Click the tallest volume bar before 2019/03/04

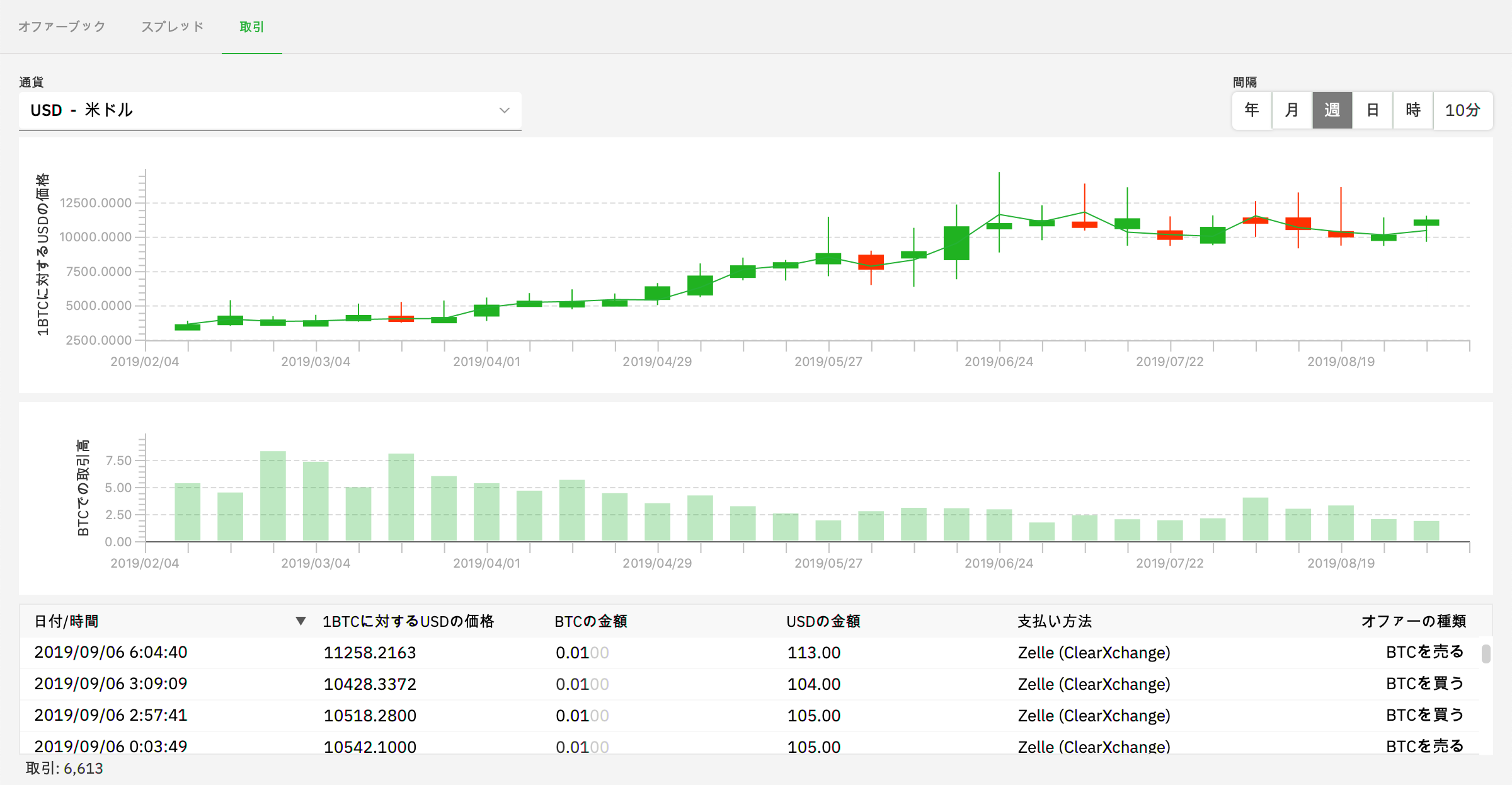(273, 496)
